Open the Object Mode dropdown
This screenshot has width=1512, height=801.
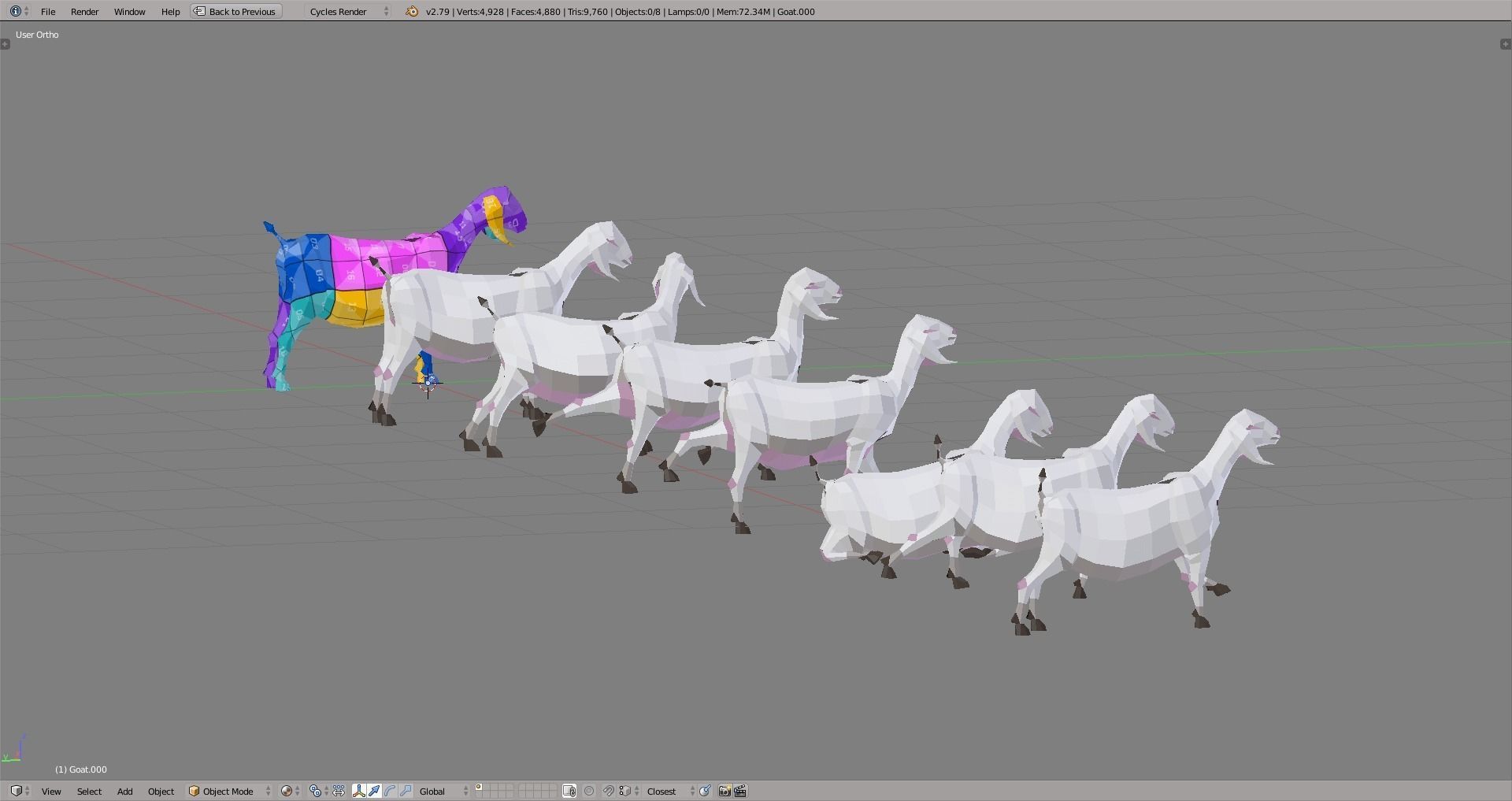point(228,792)
